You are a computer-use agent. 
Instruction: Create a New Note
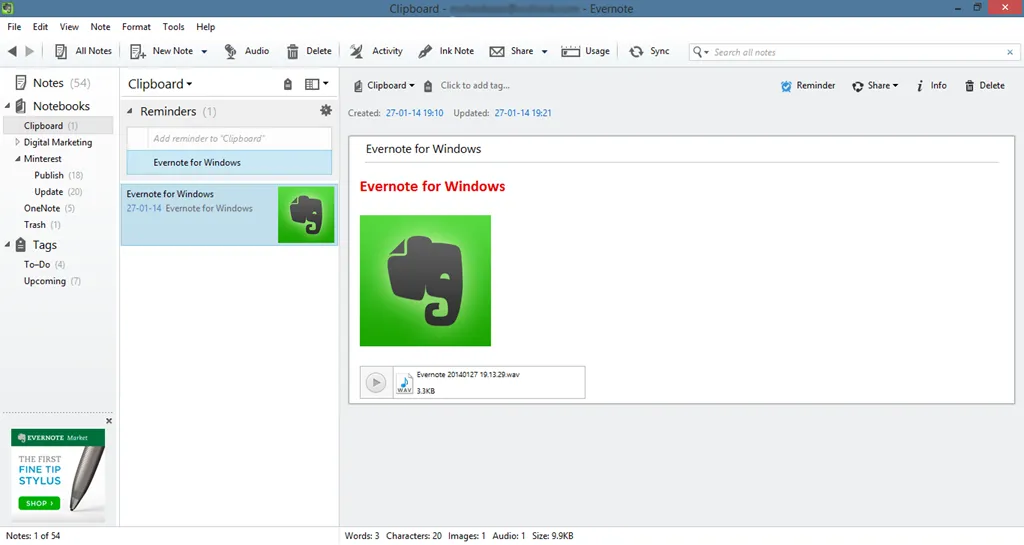tap(162, 51)
